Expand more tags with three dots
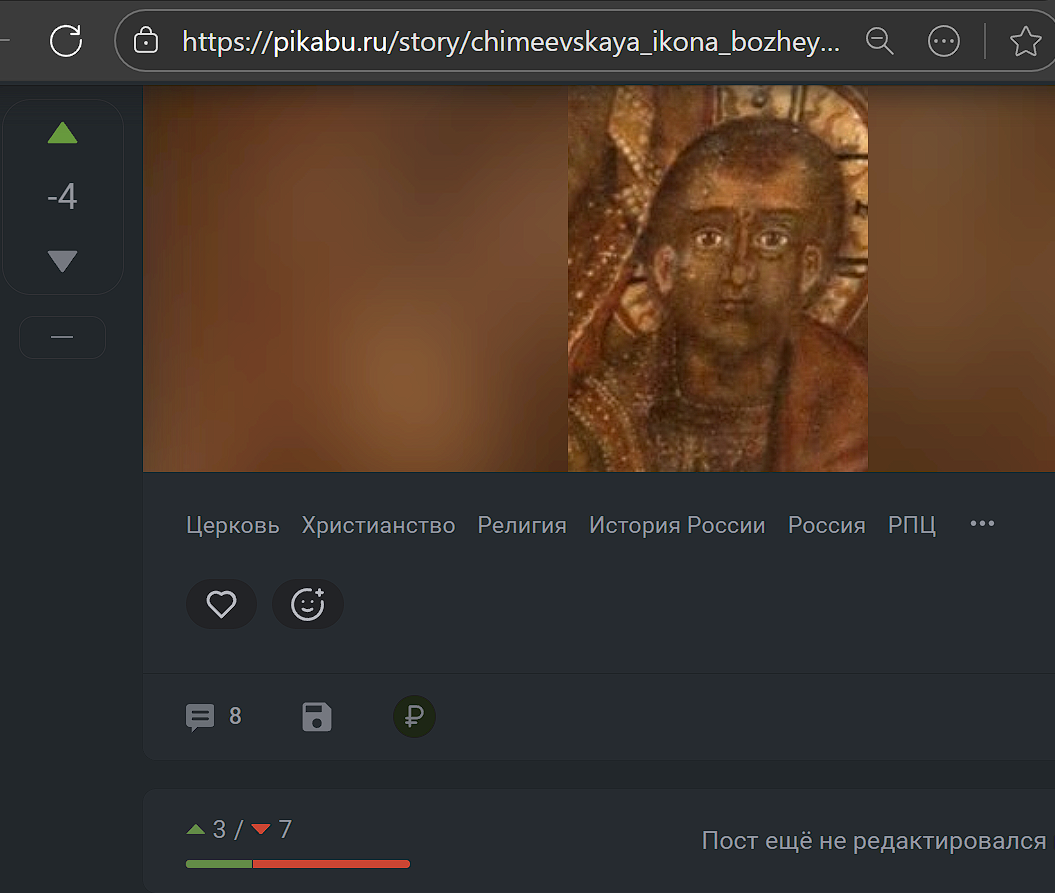This screenshot has width=1055, height=893. [982, 524]
